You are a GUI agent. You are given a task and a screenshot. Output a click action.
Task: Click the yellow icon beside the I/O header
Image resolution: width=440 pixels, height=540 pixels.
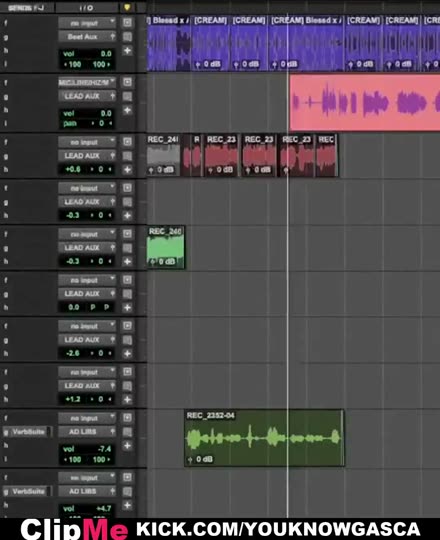click(x=127, y=7)
